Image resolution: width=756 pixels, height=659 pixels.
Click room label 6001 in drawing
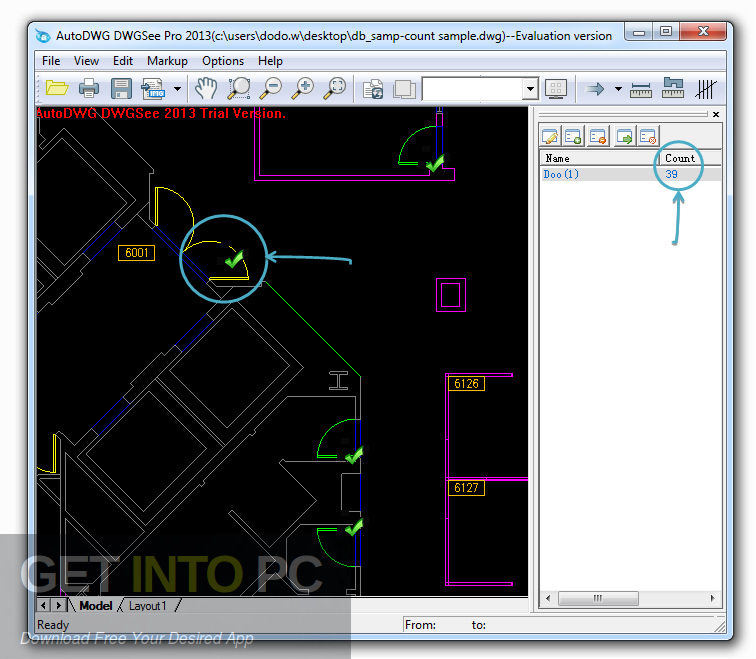coord(136,253)
